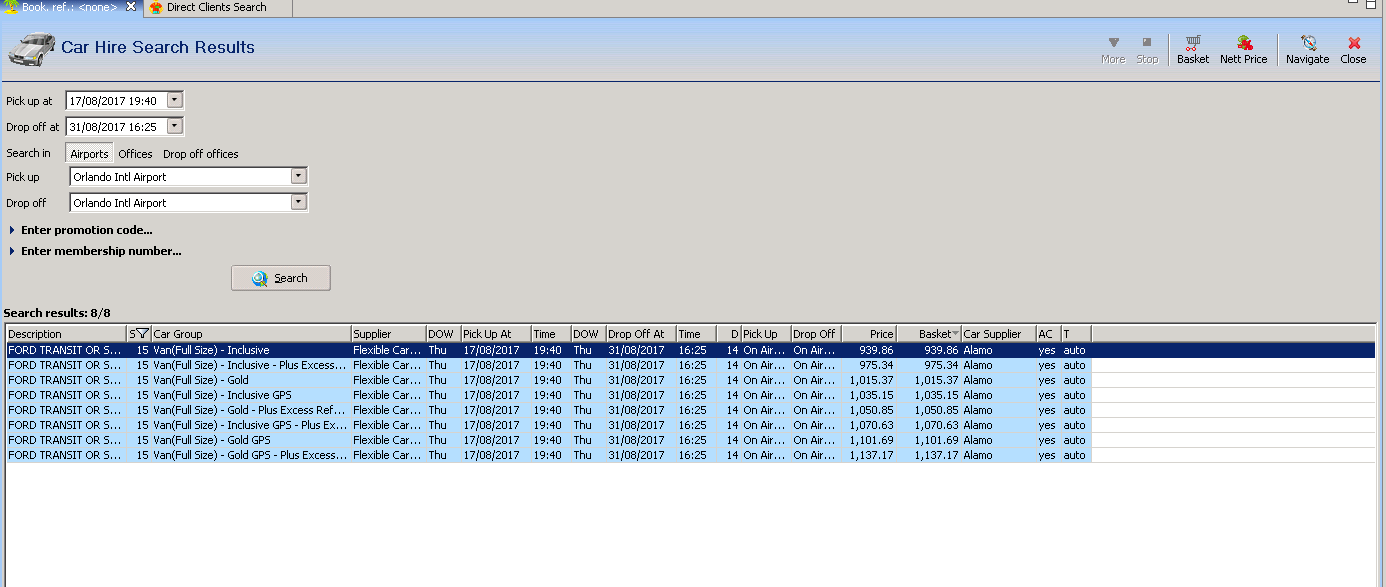Viewport: 1386px width, 587px height.
Task: Click the 1,050.85 price cell
Action: click(869, 410)
